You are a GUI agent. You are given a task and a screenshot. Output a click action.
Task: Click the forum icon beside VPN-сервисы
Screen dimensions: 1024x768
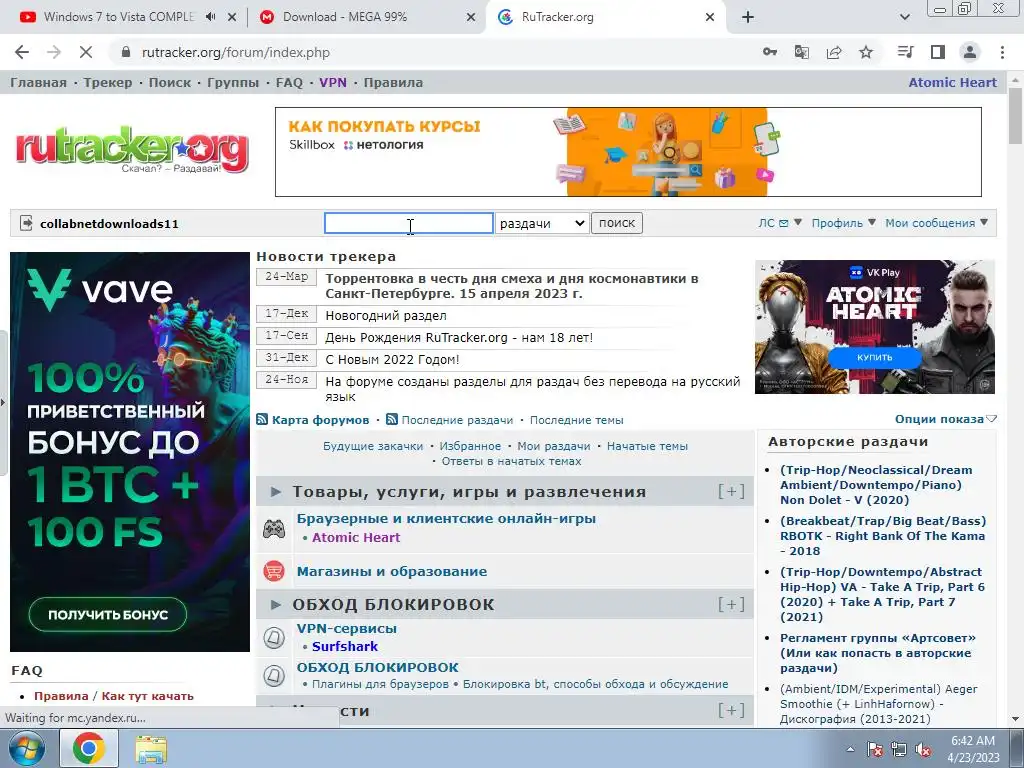274,637
